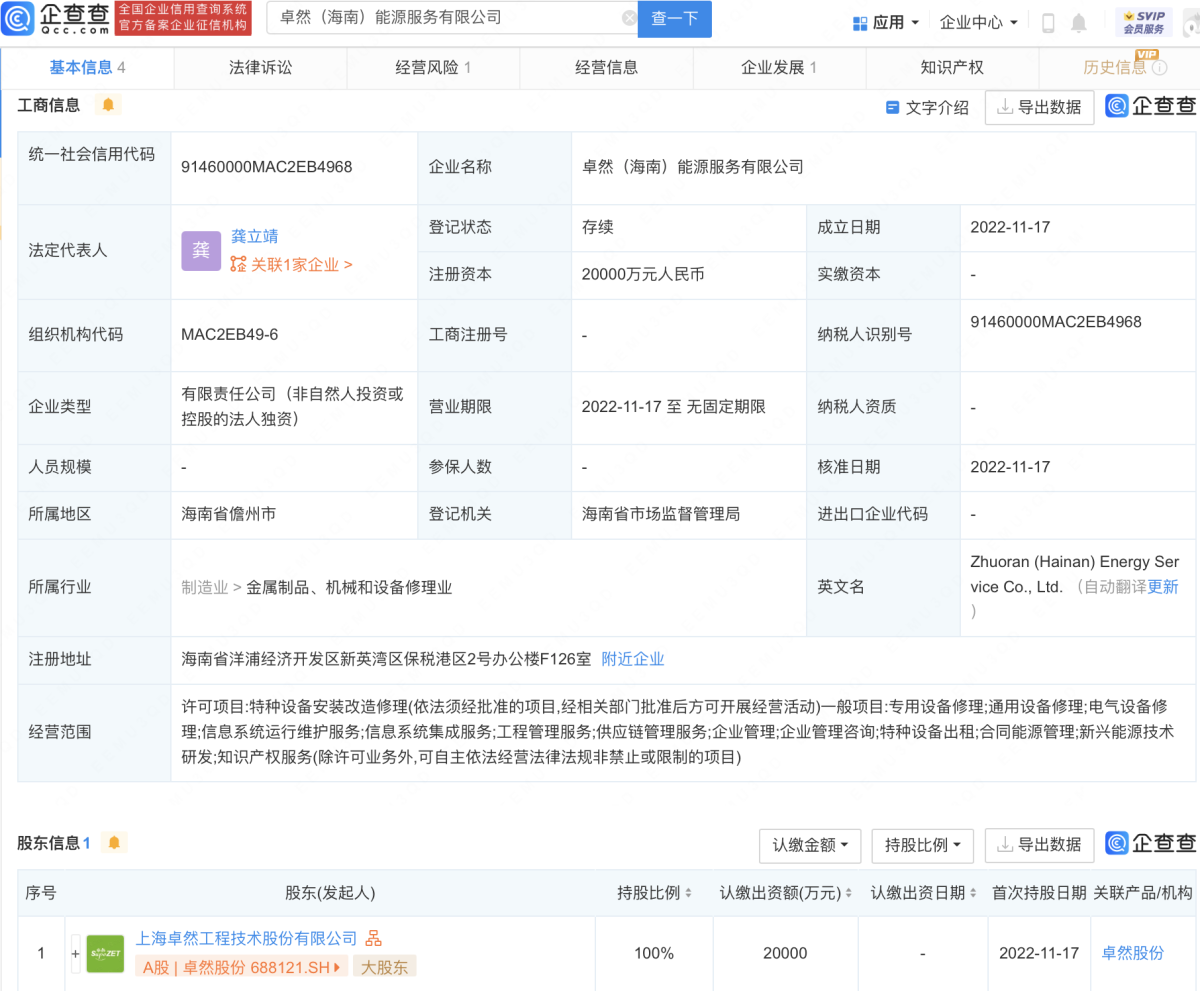Click the bell alert next to 股东信息
The width and height of the screenshot is (1200, 991).
click(x=114, y=843)
